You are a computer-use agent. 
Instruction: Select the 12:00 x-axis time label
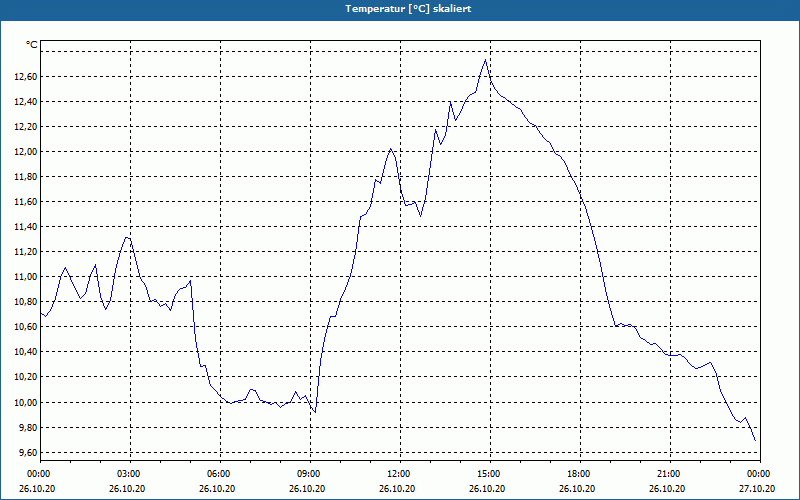click(x=397, y=474)
